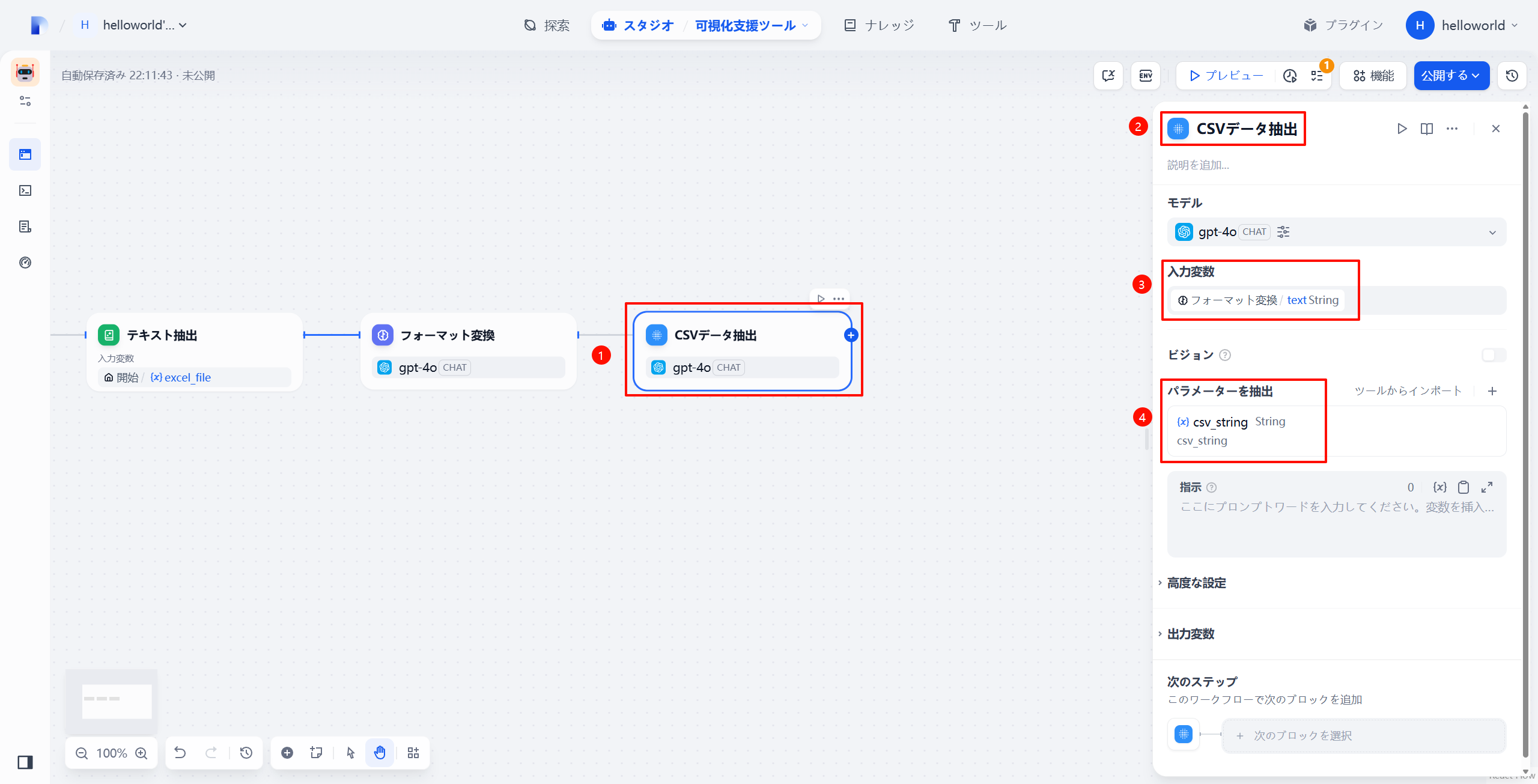
Task: Click the 指示 prompt input field
Action: pos(1336,523)
